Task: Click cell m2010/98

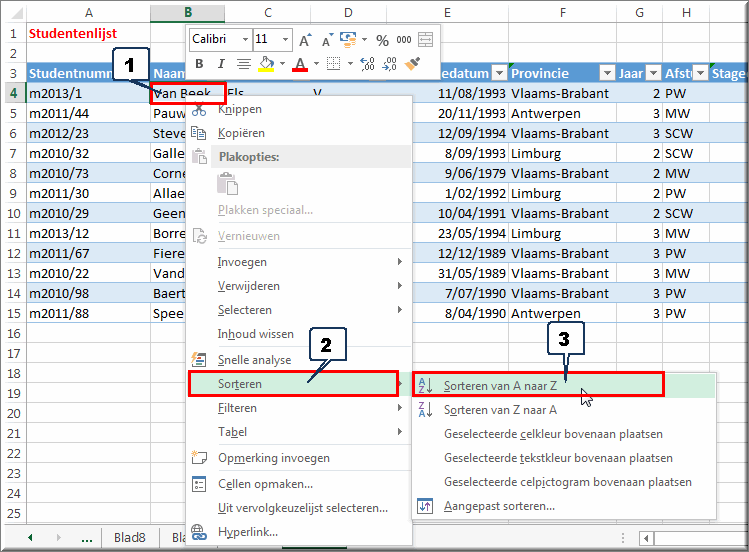Action: pyautogui.click(x=88, y=293)
